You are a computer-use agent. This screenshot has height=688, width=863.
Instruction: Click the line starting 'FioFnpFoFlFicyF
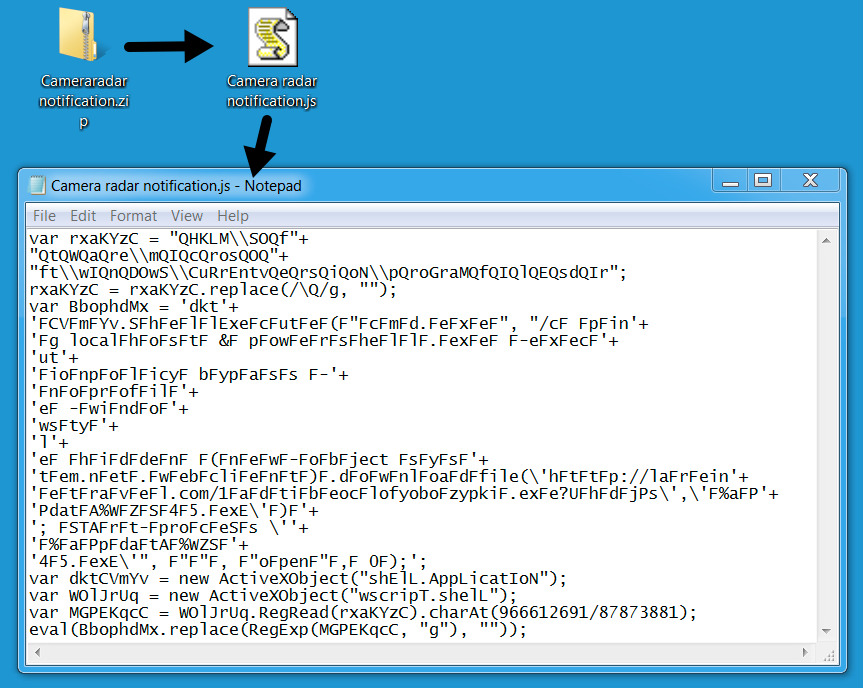(x=189, y=375)
